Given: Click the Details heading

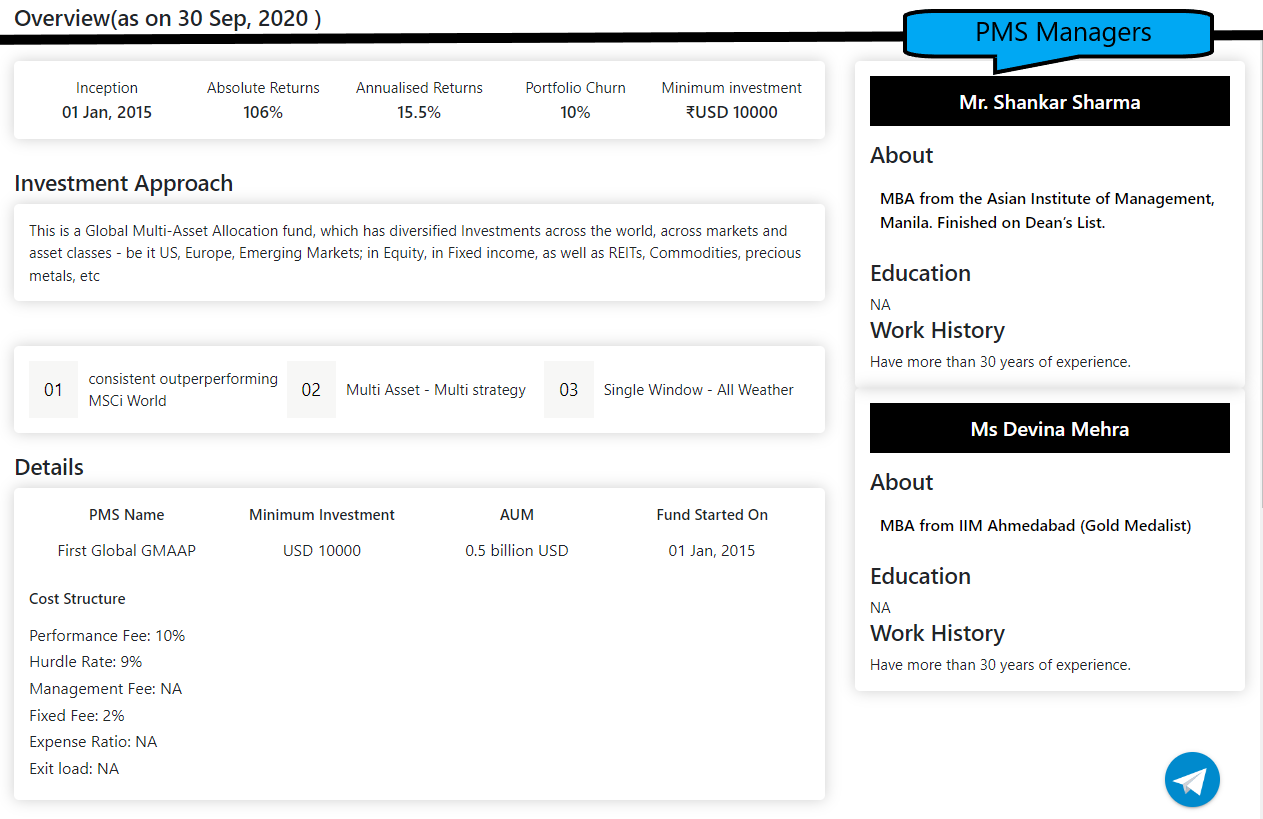Looking at the screenshot, I should click(49, 467).
